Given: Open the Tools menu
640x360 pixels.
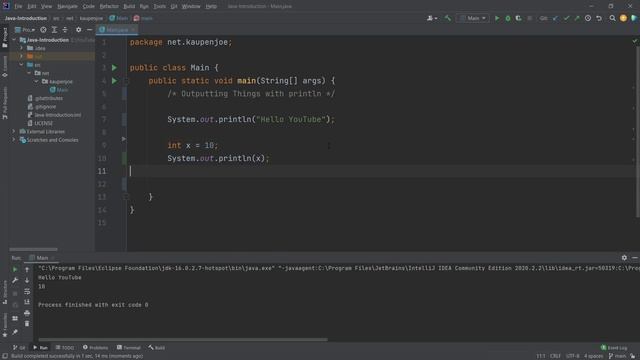Looking at the screenshot, I should coord(160,7).
